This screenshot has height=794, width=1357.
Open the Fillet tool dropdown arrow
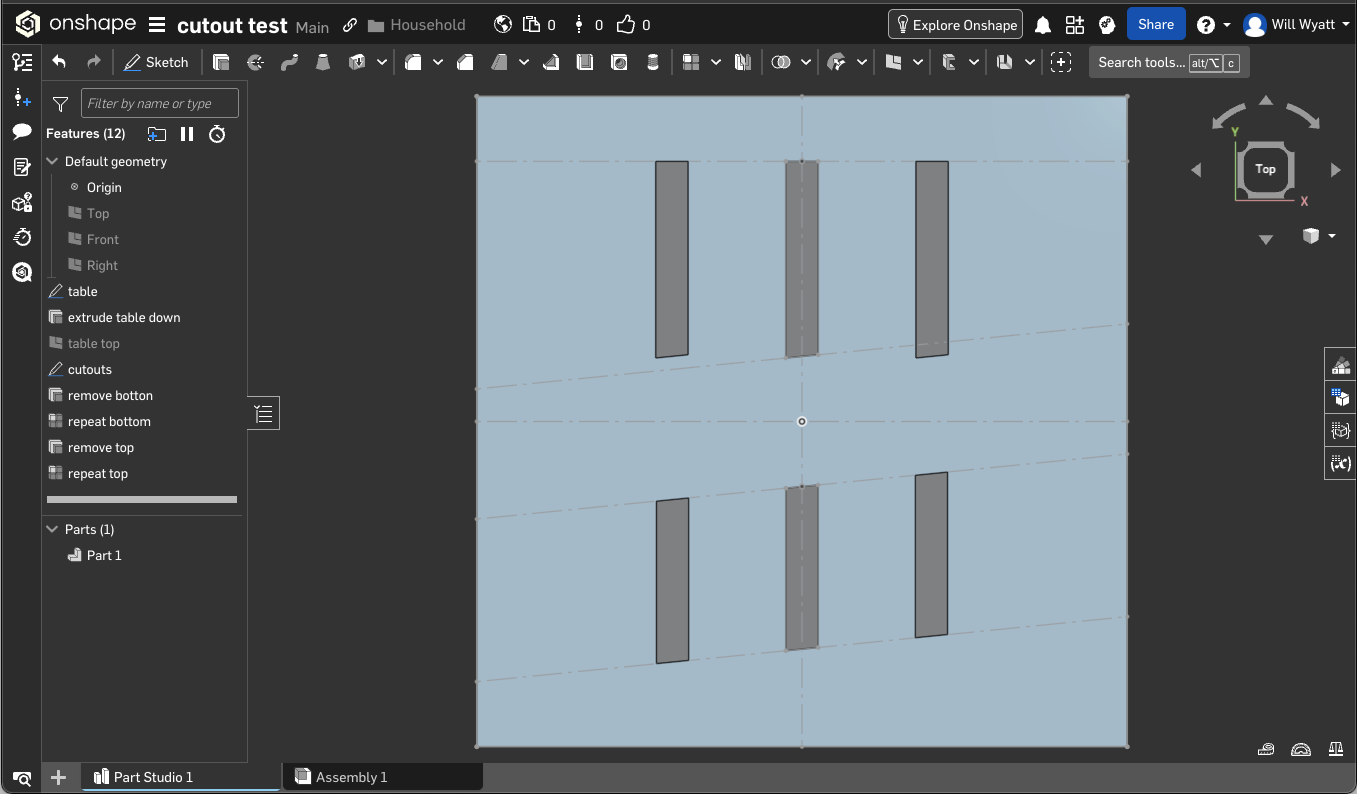pos(438,62)
